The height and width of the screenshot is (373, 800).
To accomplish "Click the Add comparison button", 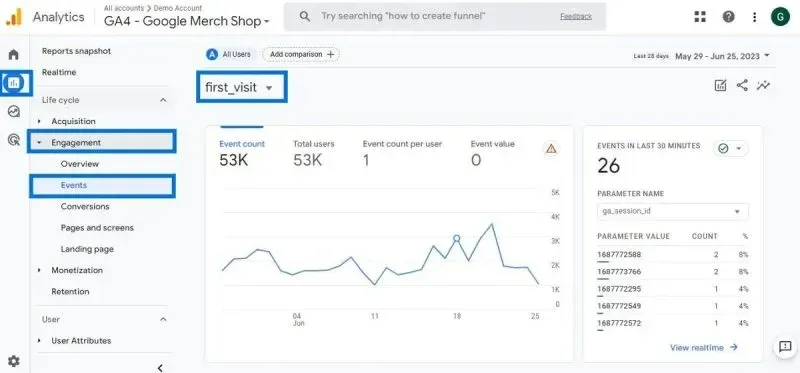I will [301, 54].
